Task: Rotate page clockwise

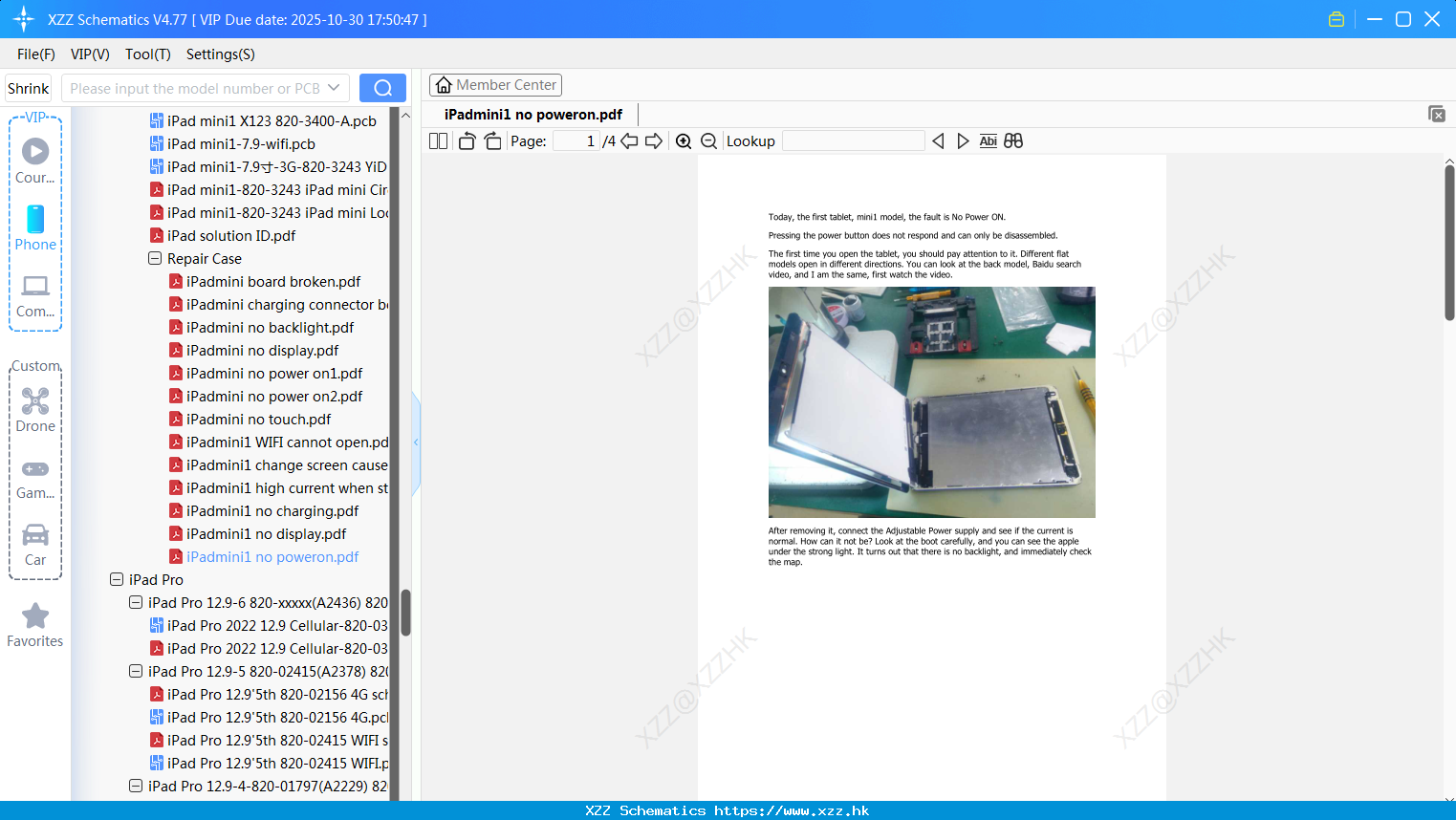Action: click(x=492, y=141)
